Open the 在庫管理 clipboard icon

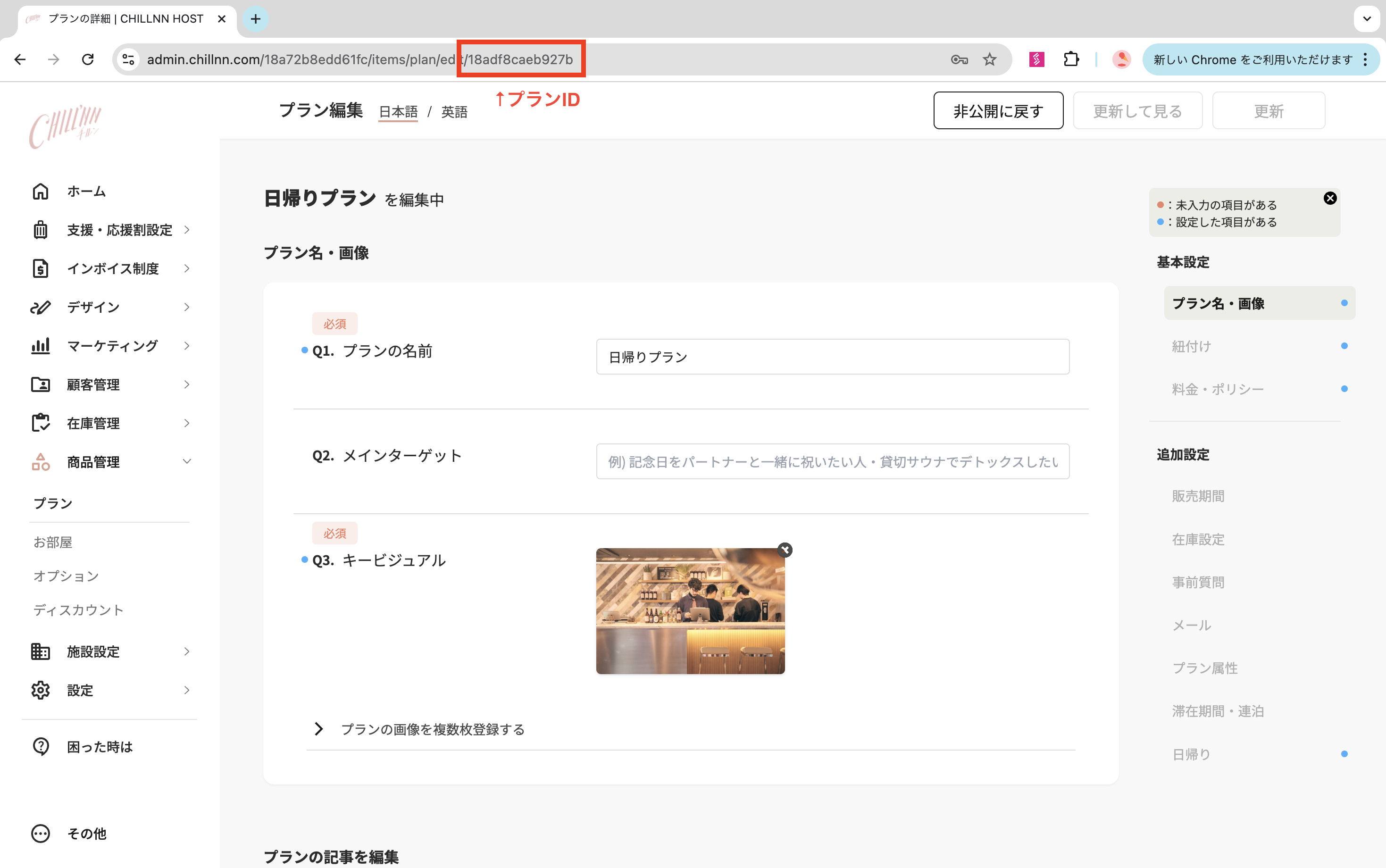coord(40,423)
